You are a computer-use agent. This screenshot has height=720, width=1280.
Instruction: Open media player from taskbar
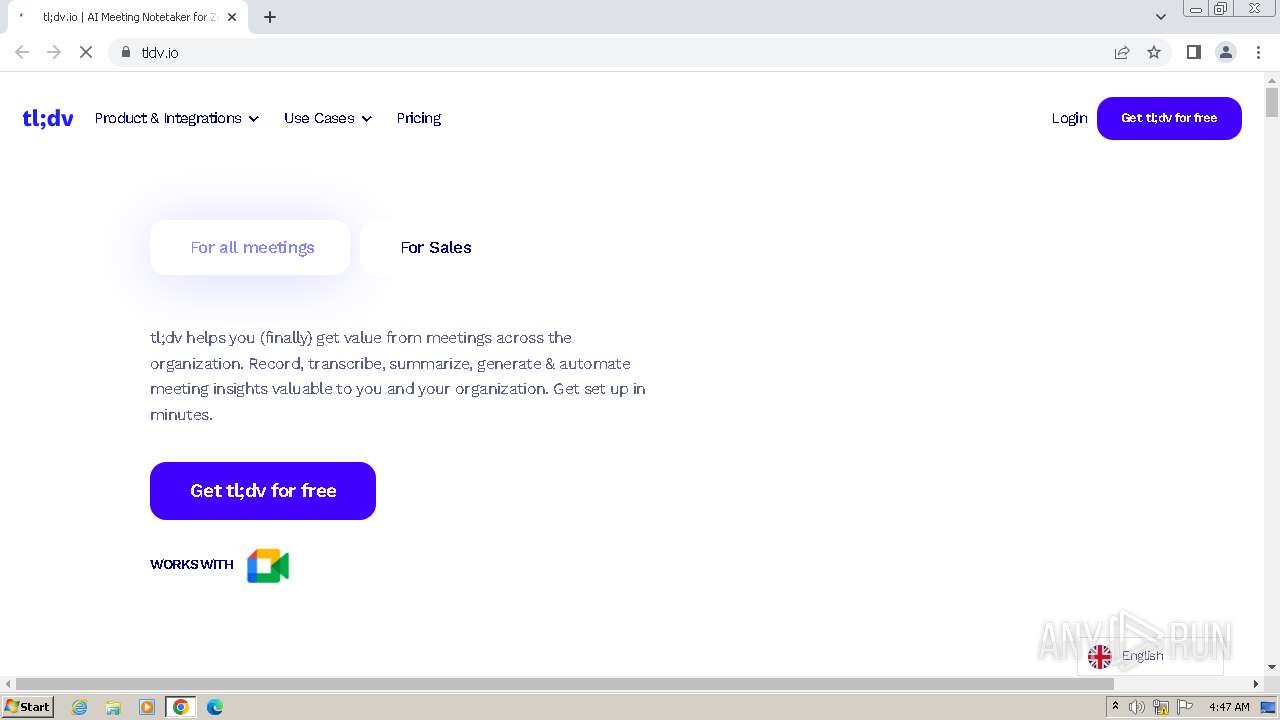(147, 707)
